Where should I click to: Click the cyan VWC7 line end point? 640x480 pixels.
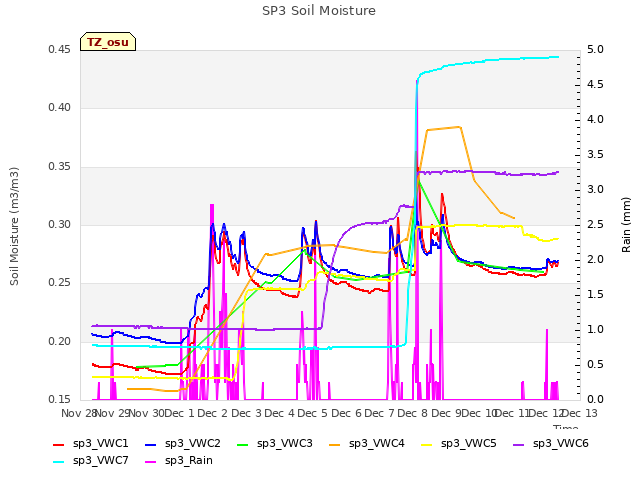pos(558,57)
